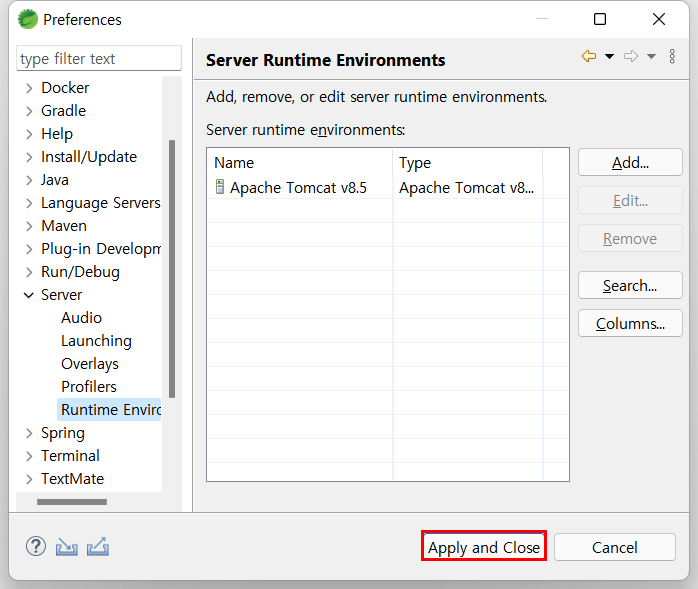Expand the Docker tree node

(x=29, y=88)
